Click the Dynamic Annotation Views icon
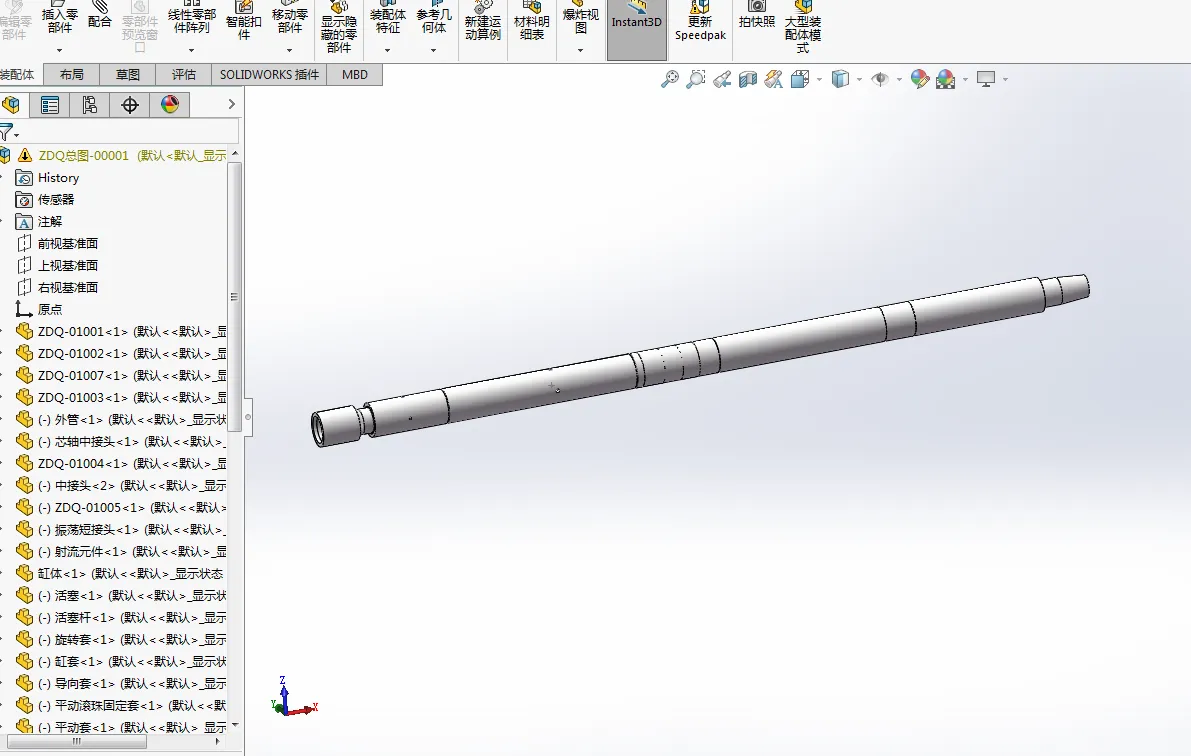The height and width of the screenshot is (756, 1191). [773, 79]
